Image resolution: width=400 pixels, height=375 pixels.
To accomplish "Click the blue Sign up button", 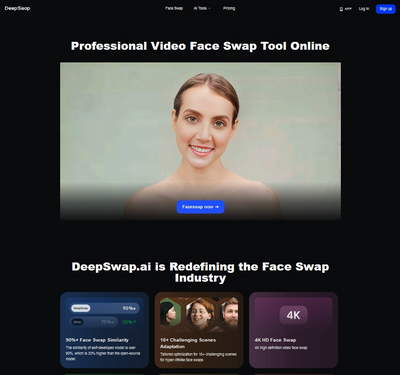I will [x=386, y=9].
